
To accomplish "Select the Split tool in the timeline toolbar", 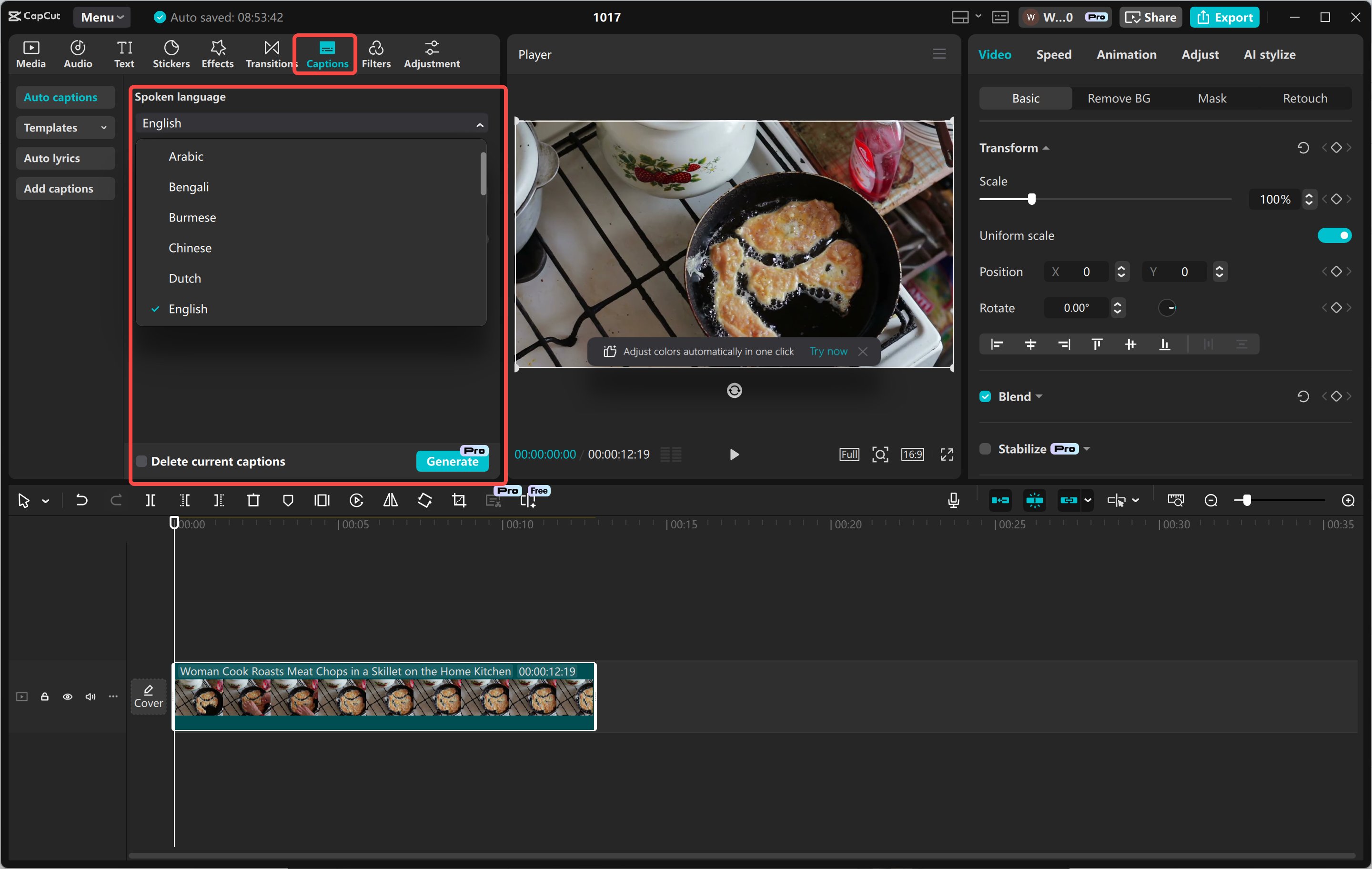I will (x=151, y=500).
